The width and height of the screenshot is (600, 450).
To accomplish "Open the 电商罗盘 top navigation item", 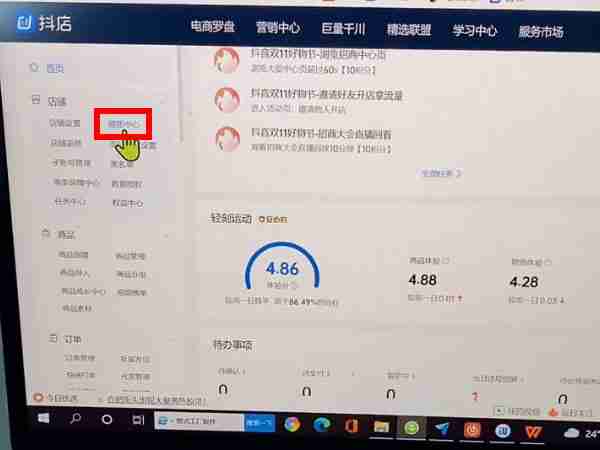I will [213, 26].
